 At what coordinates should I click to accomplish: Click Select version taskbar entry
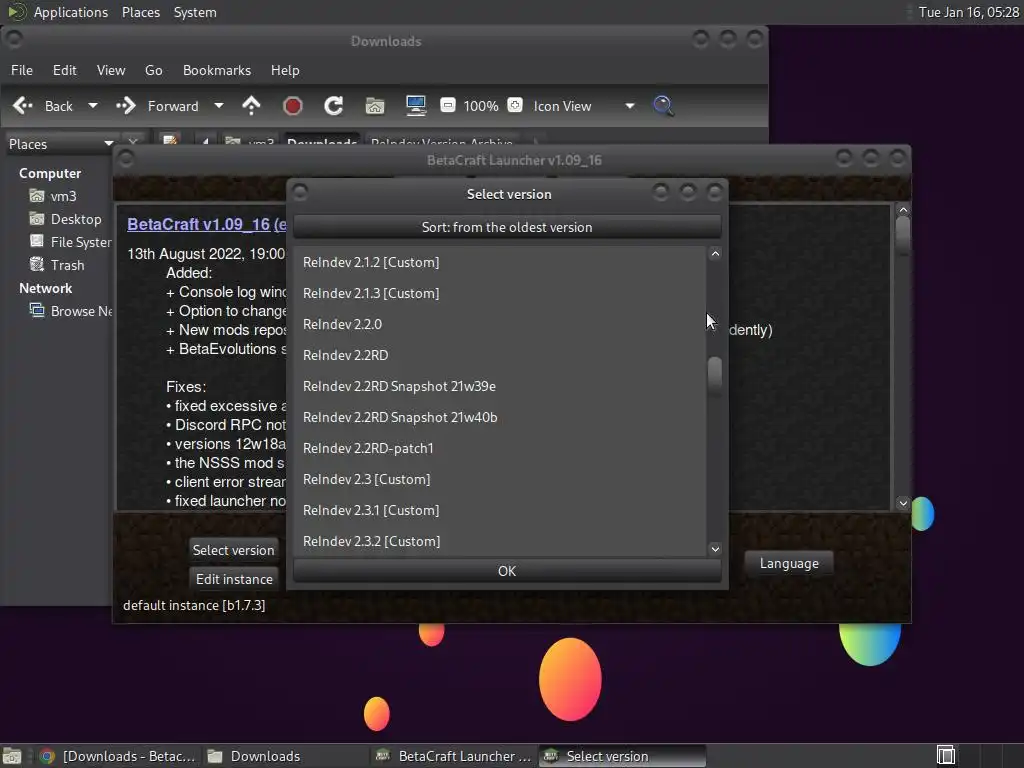(x=622, y=756)
